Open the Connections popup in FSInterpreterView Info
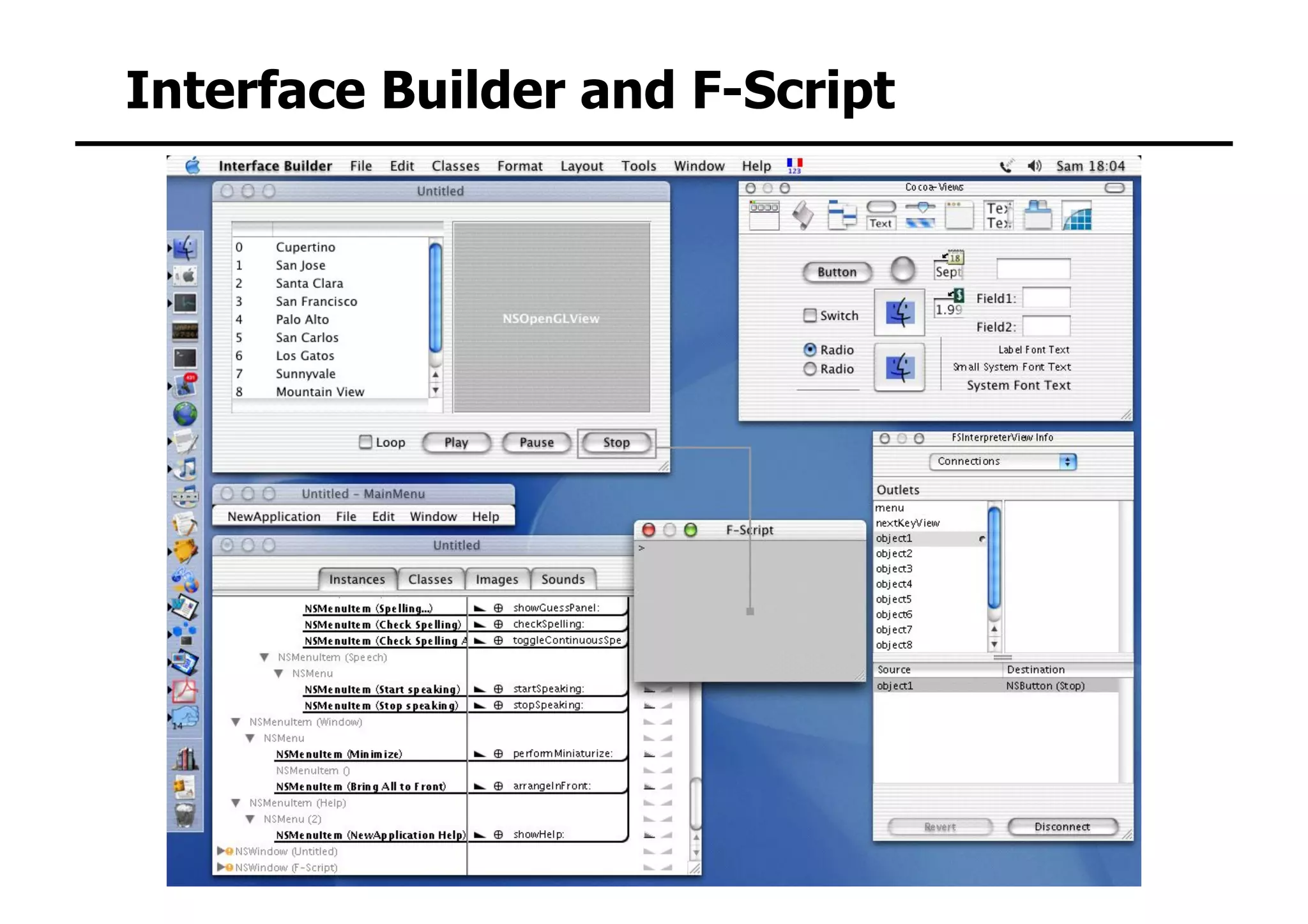 (x=1003, y=461)
